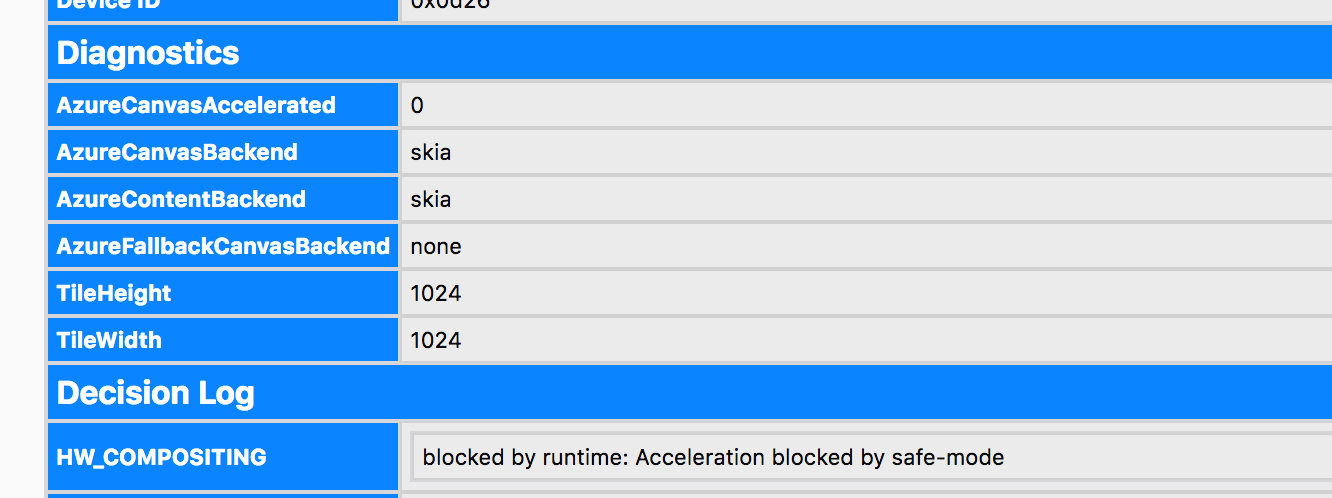The height and width of the screenshot is (498, 1332).
Task: Click the AzureCanvasAccelerated value 0
Action: coord(417,105)
